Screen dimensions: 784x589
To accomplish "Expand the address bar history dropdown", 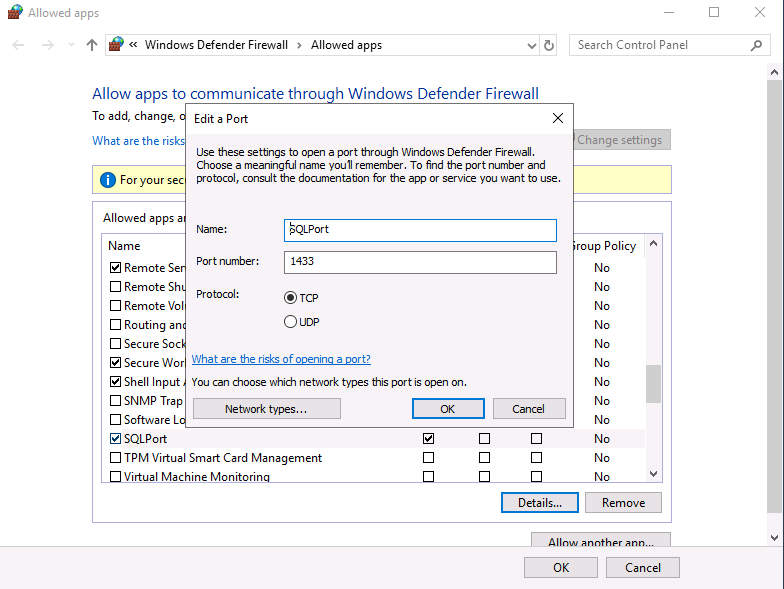I will pyautogui.click(x=532, y=46).
